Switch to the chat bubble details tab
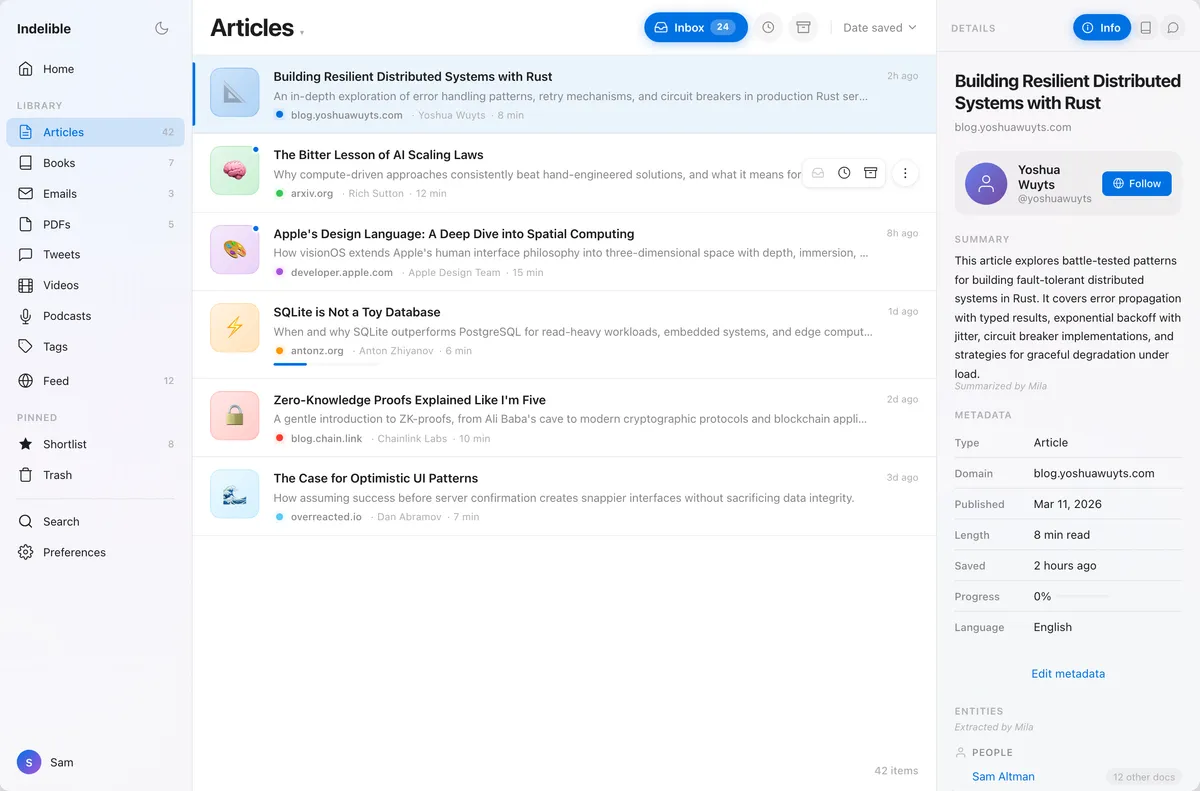1200x791 pixels. (x=1173, y=28)
